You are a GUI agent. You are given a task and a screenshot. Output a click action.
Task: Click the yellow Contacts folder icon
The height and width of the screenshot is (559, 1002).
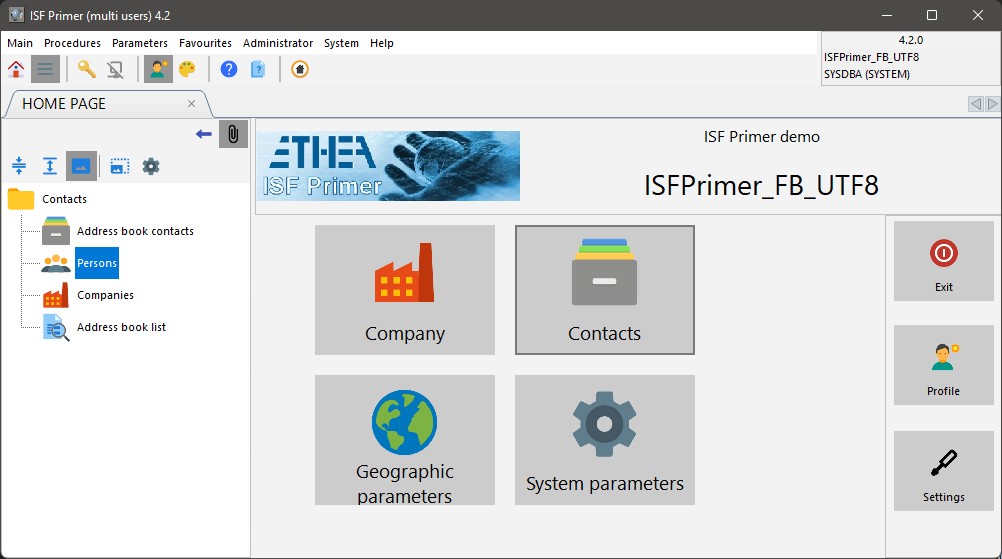21,199
